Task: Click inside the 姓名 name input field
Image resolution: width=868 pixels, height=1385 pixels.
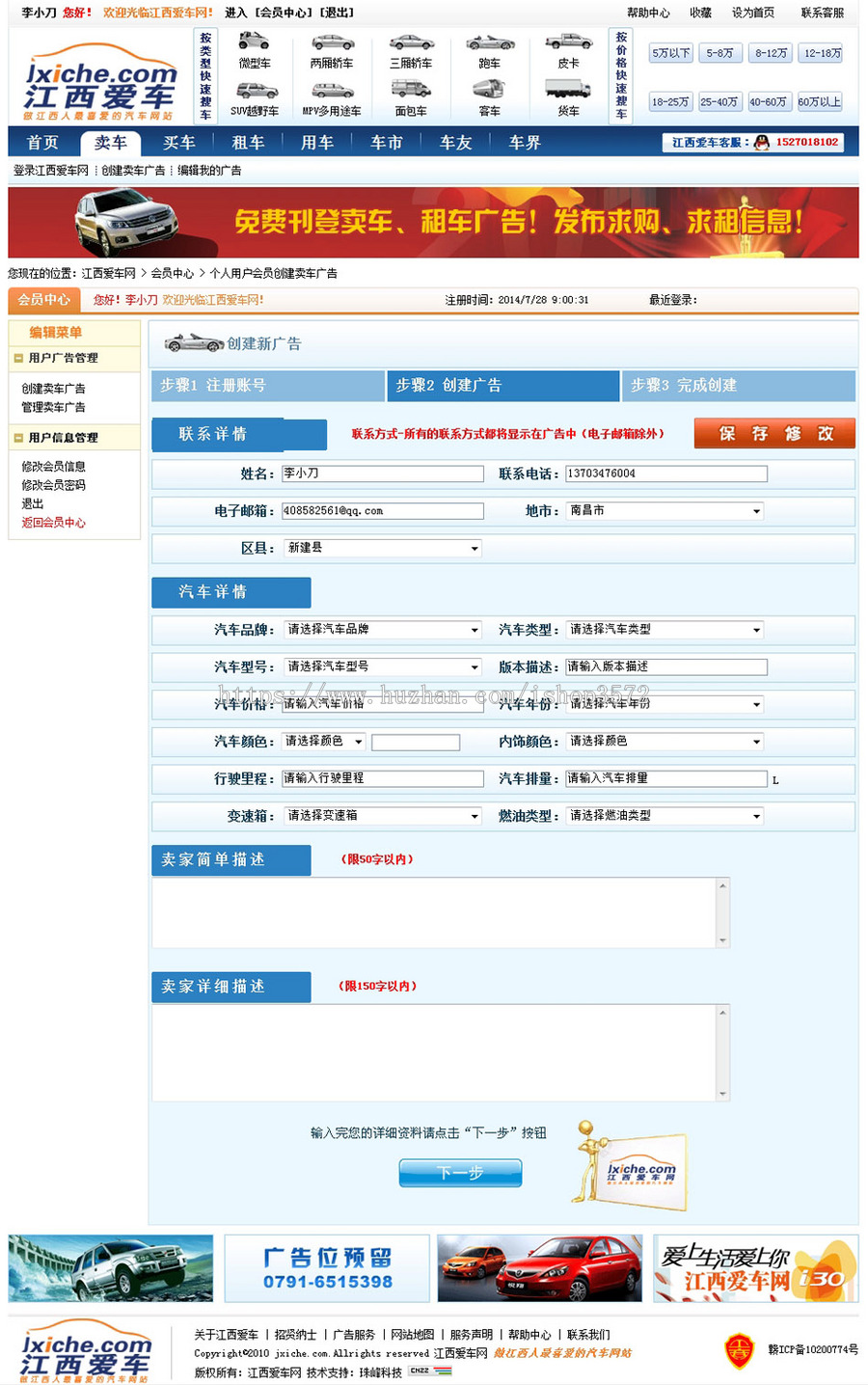Action: pos(383,474)
